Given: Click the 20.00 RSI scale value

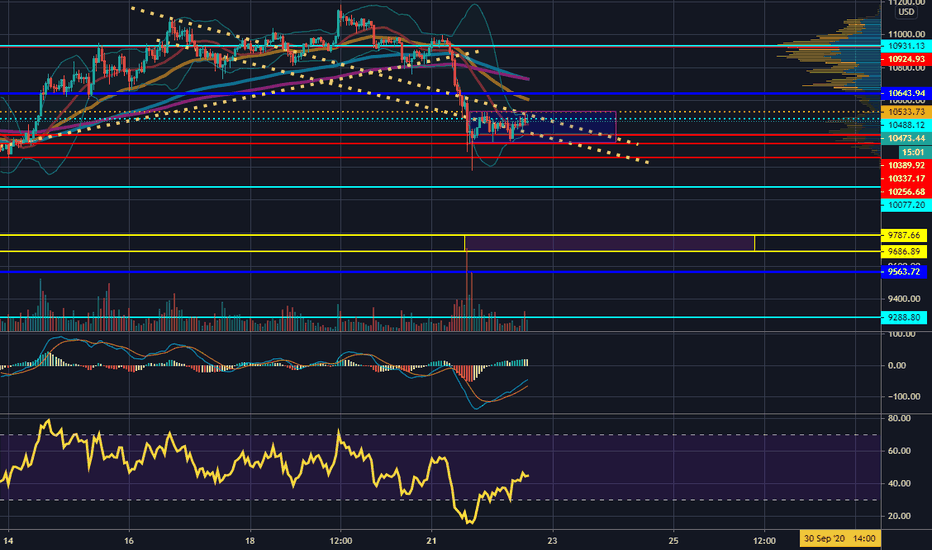Looking at the screenshot, I should [899, 516].
